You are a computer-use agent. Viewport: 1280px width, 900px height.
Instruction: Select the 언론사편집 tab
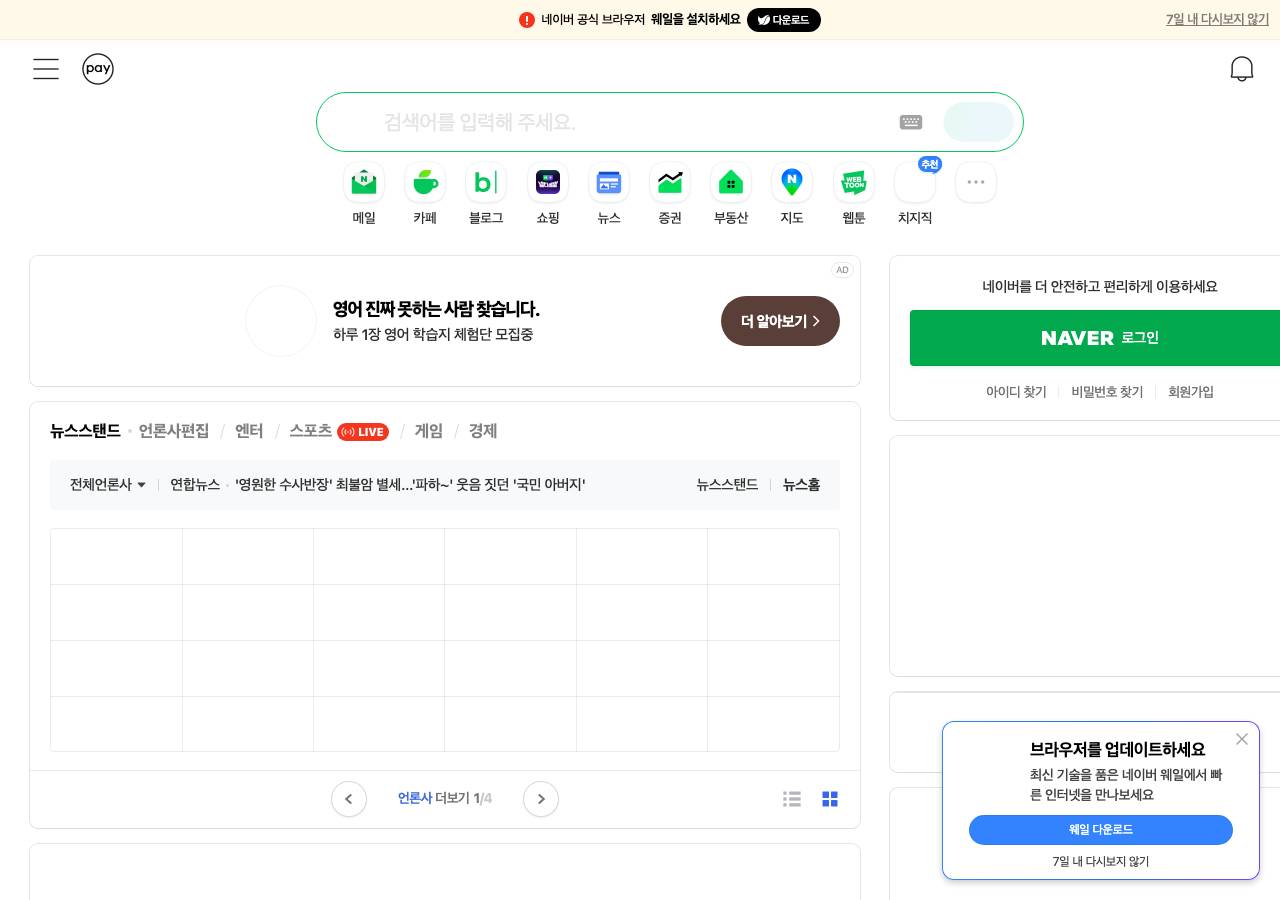(x=174, y=431)
